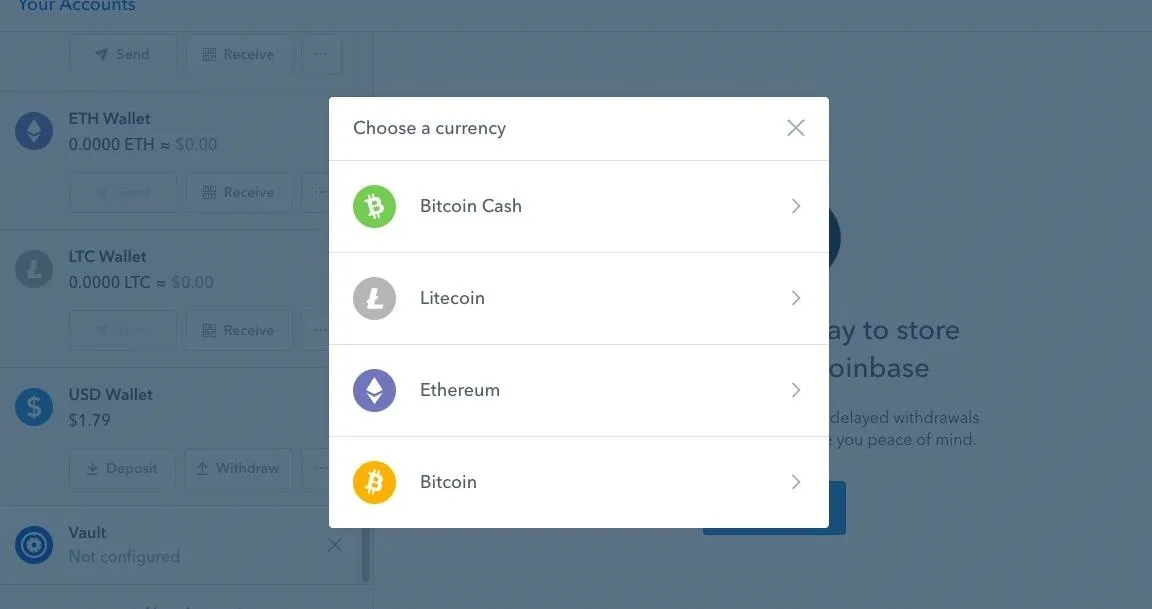1152x609 pixels.
Task: Choose Ethereum from the currency list
Action: pyautogui.click(x=578, y=390)
